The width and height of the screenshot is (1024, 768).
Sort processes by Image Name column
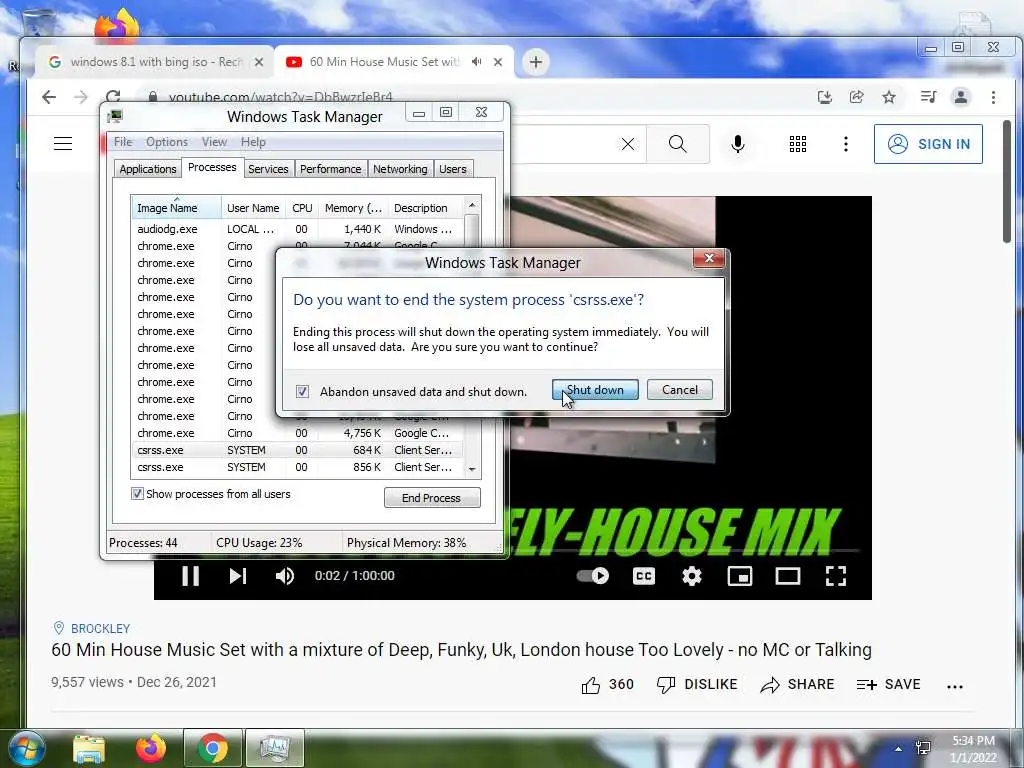click(176, 208)
